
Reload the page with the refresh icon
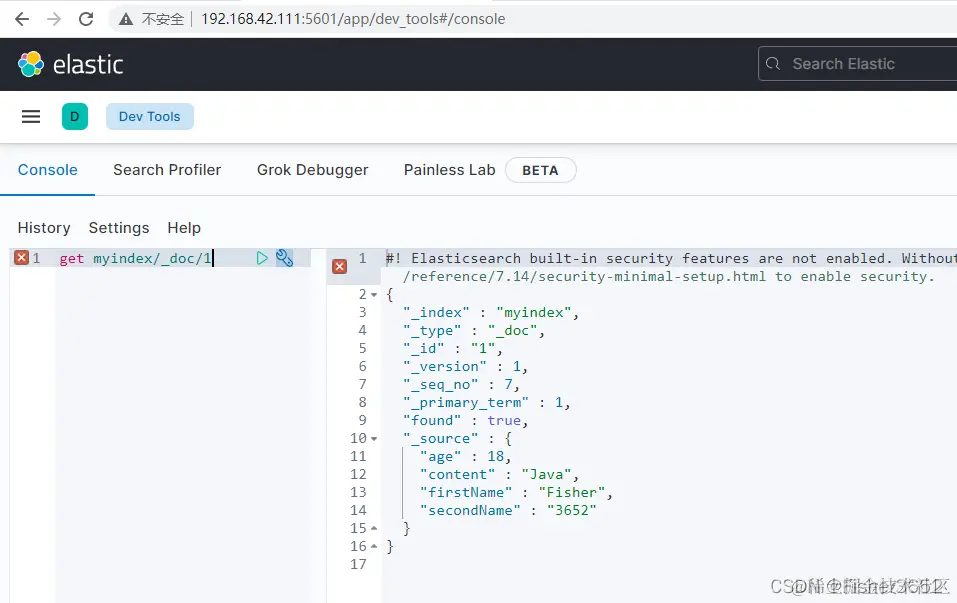point(86,19)
